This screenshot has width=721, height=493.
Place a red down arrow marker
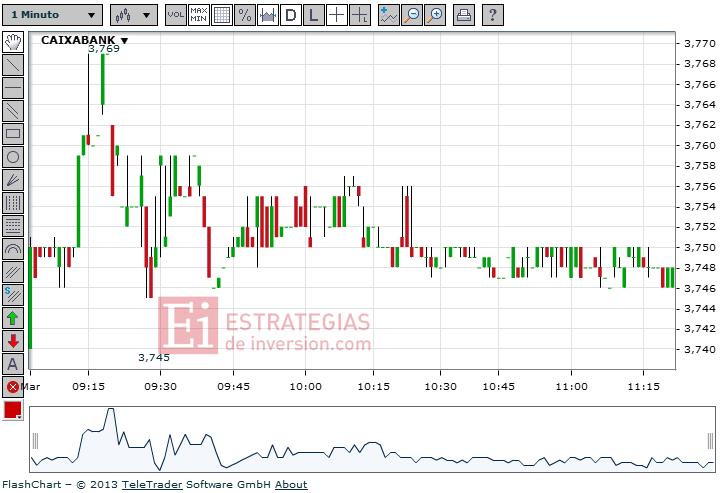13,341
